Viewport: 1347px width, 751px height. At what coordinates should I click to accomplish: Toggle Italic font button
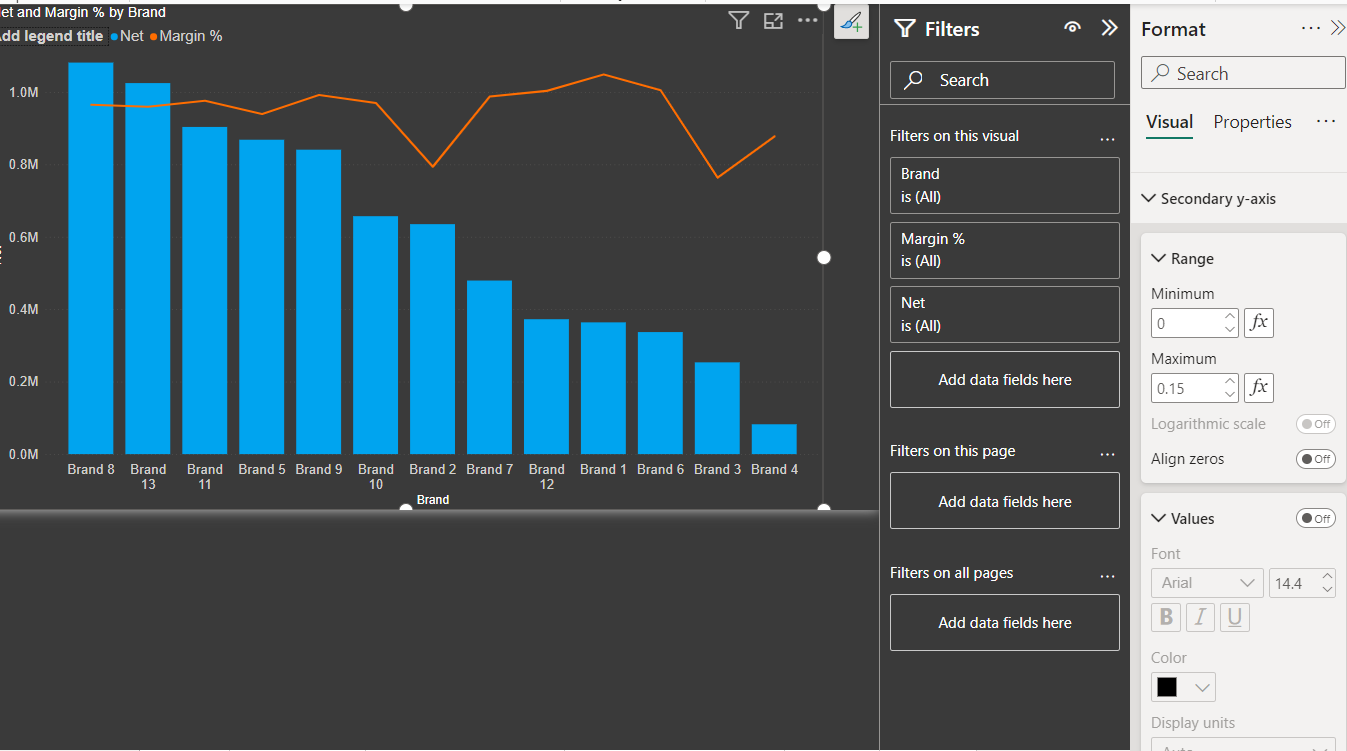coord(1200,617)
